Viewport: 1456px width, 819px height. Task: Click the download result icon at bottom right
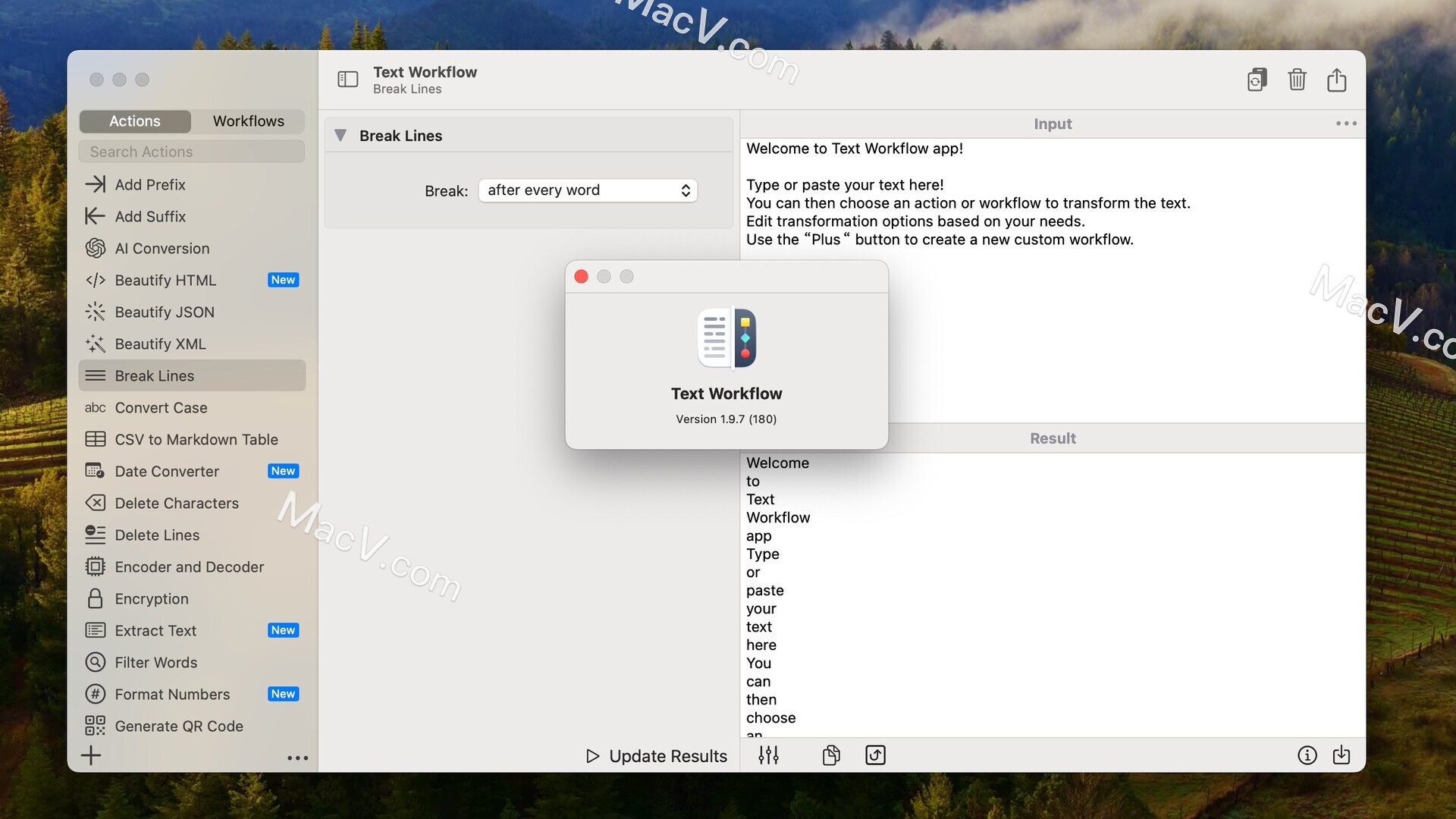(x=1342, y=755)
